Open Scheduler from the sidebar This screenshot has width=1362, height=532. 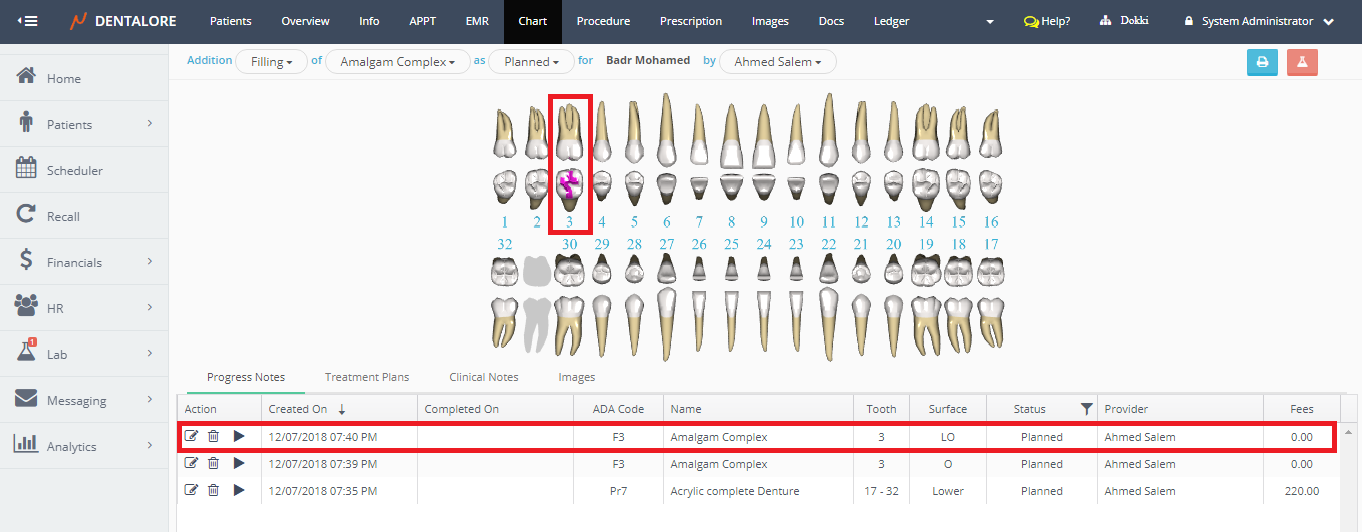(x=74, y=171)
